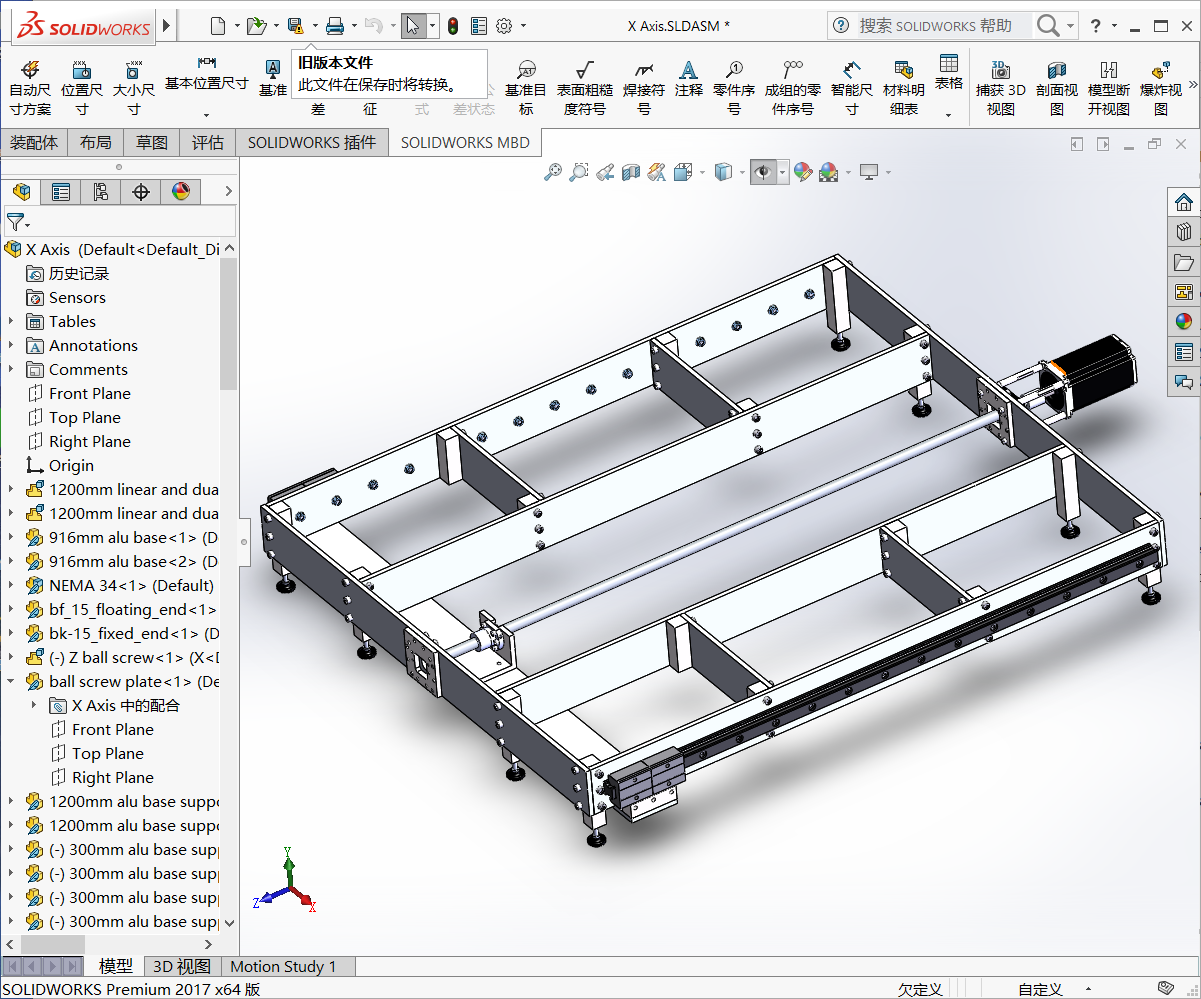Click the Zoom to Fit icon
Viewport: 1201px width, 999px height.
point(553,173)
